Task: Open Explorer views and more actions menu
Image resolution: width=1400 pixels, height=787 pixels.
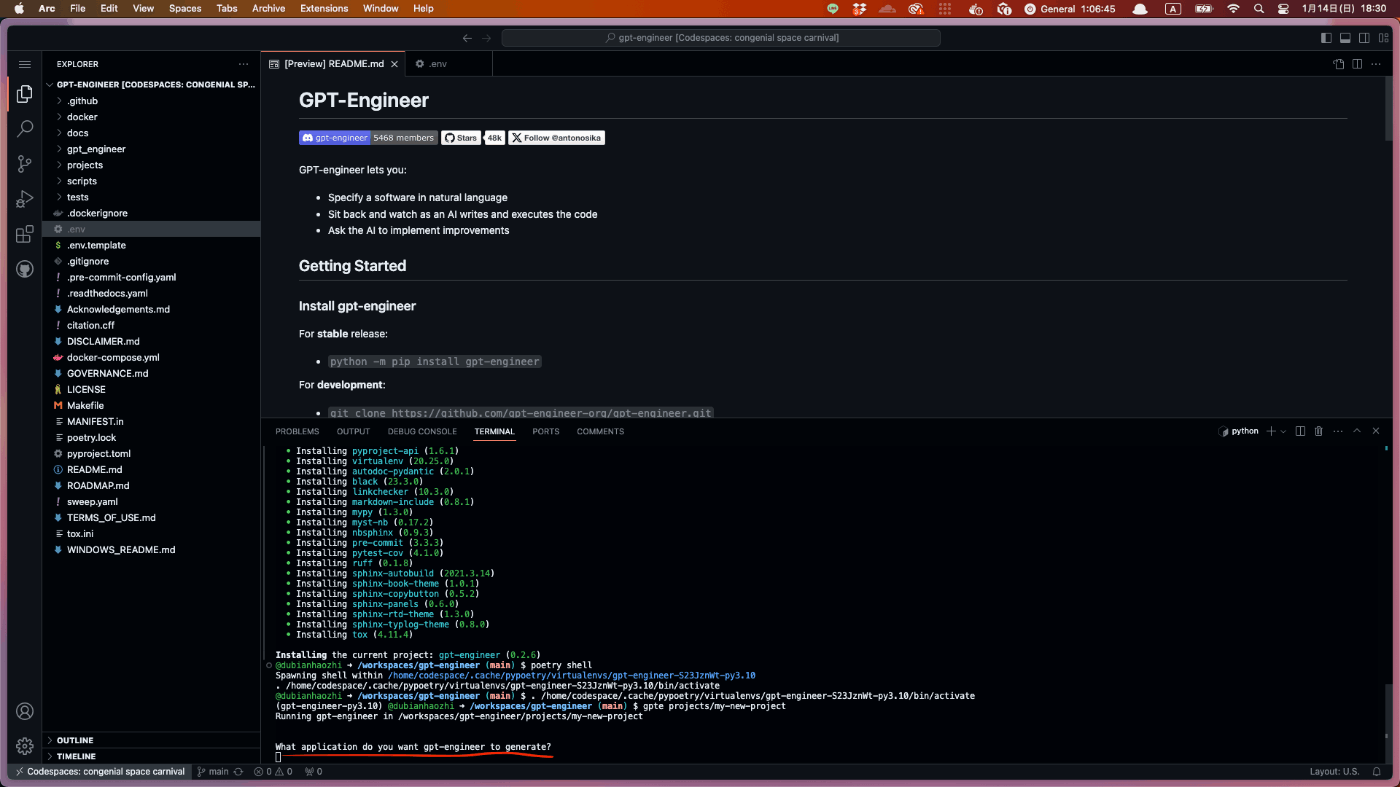Action: click(243, 64)
